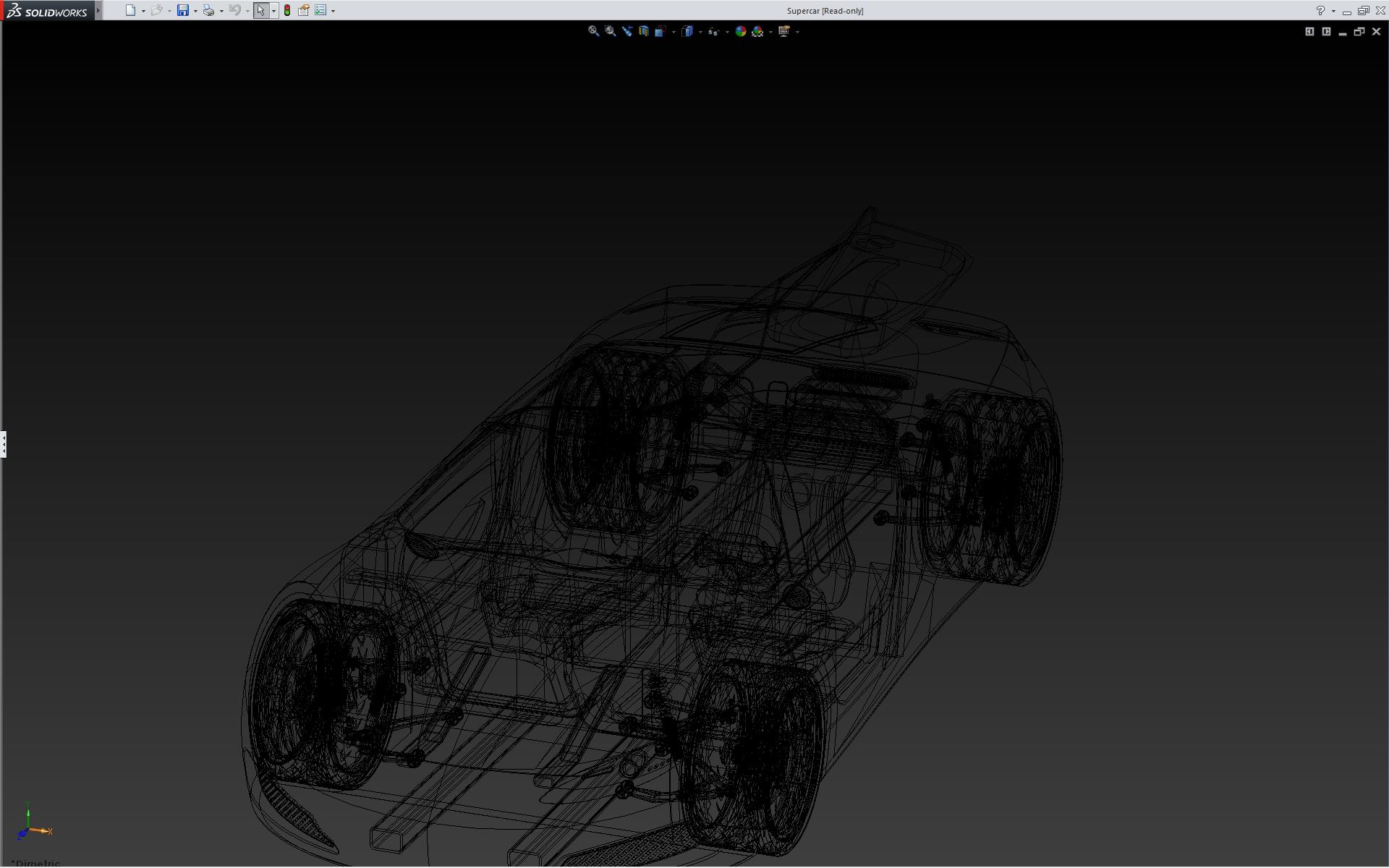Toggle the Select arrow tool
The image size is (1389, 868).
pos(260,11)
